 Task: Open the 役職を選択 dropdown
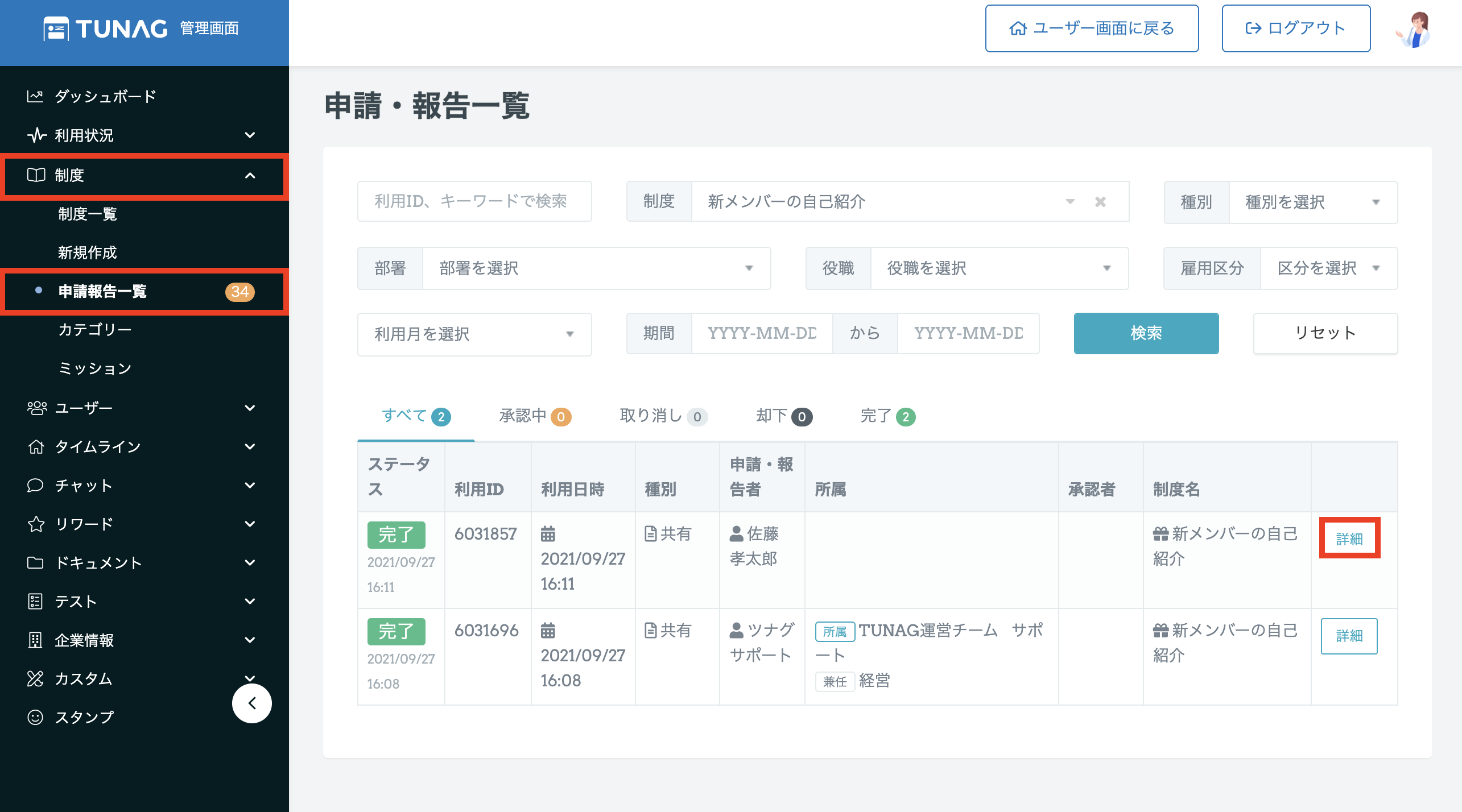point(999,268)
